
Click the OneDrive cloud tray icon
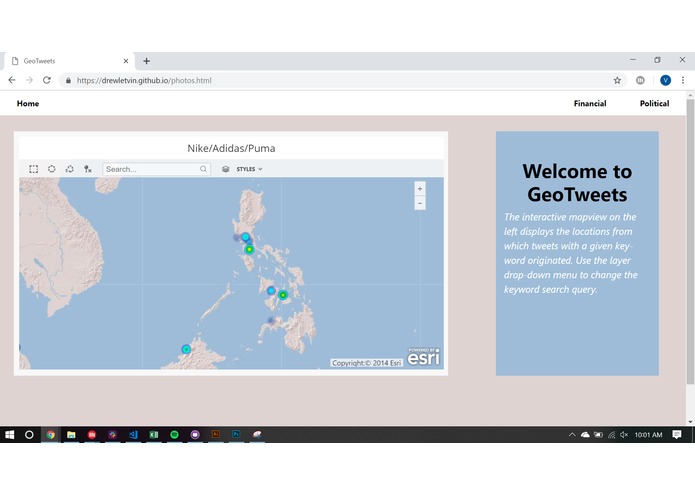[585, 435]
